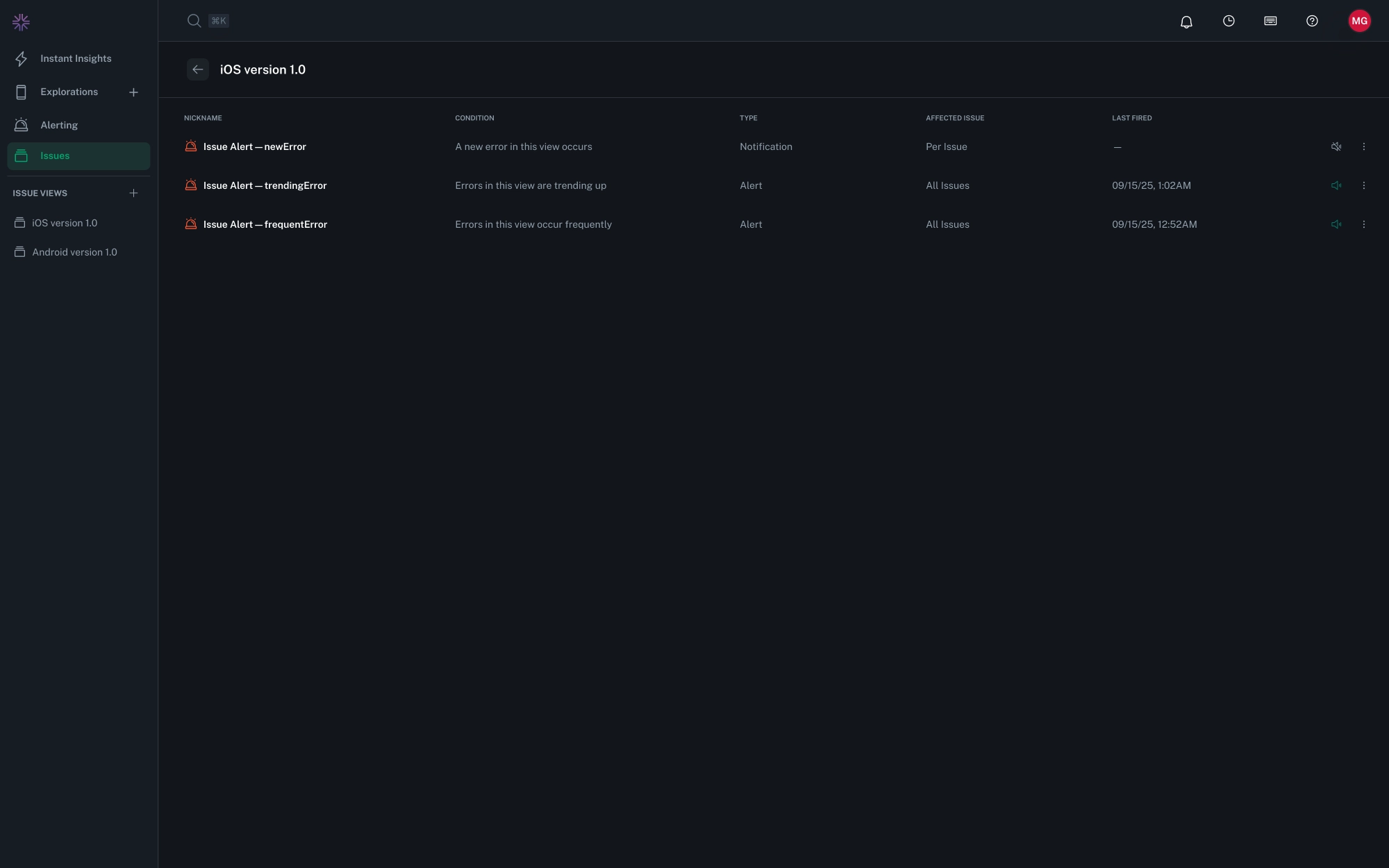Open the search bar input field
Viewport: 1389px width, 868px height.
(208, 21)
